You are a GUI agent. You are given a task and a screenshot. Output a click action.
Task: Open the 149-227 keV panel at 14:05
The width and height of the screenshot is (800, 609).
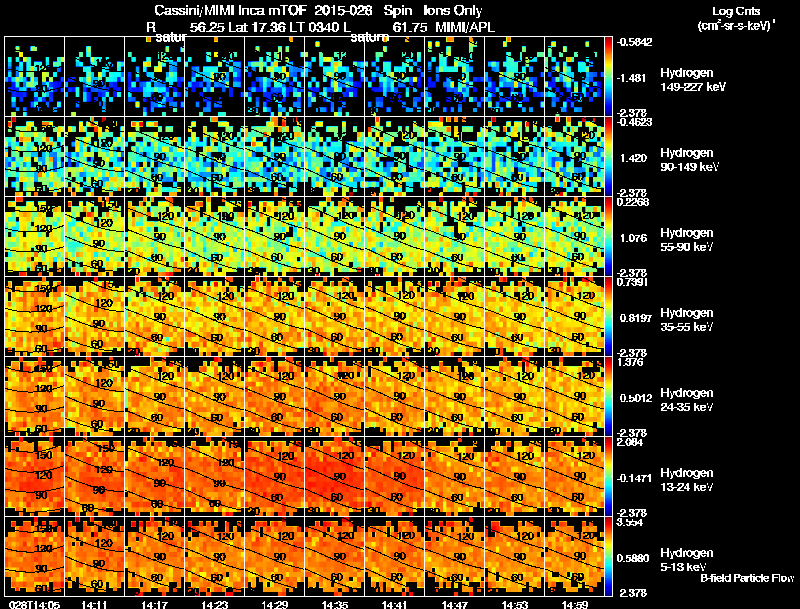(35, 77)
